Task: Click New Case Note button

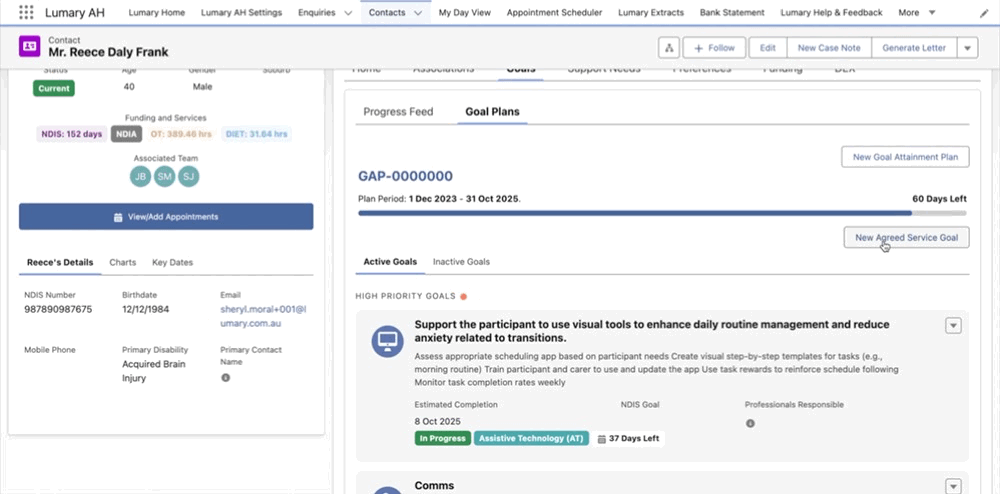Action: tap(829, 48)
